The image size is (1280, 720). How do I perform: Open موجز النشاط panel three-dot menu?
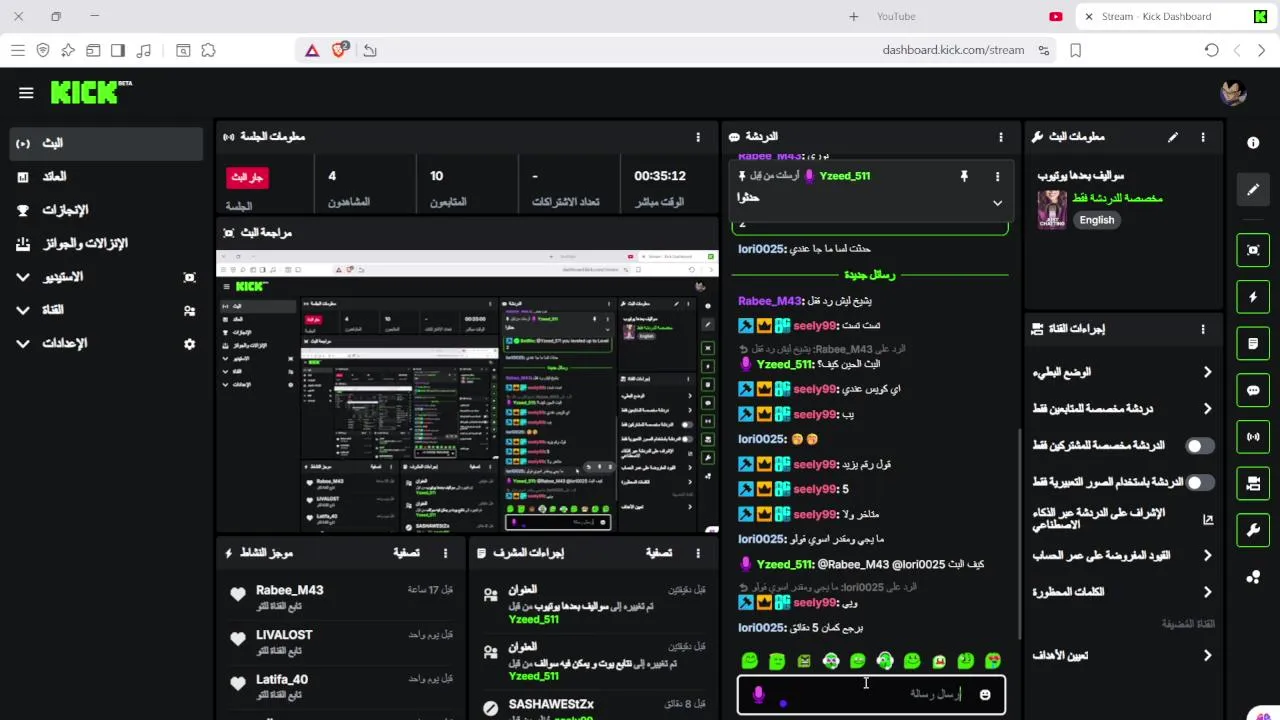[x=445, y=553]
